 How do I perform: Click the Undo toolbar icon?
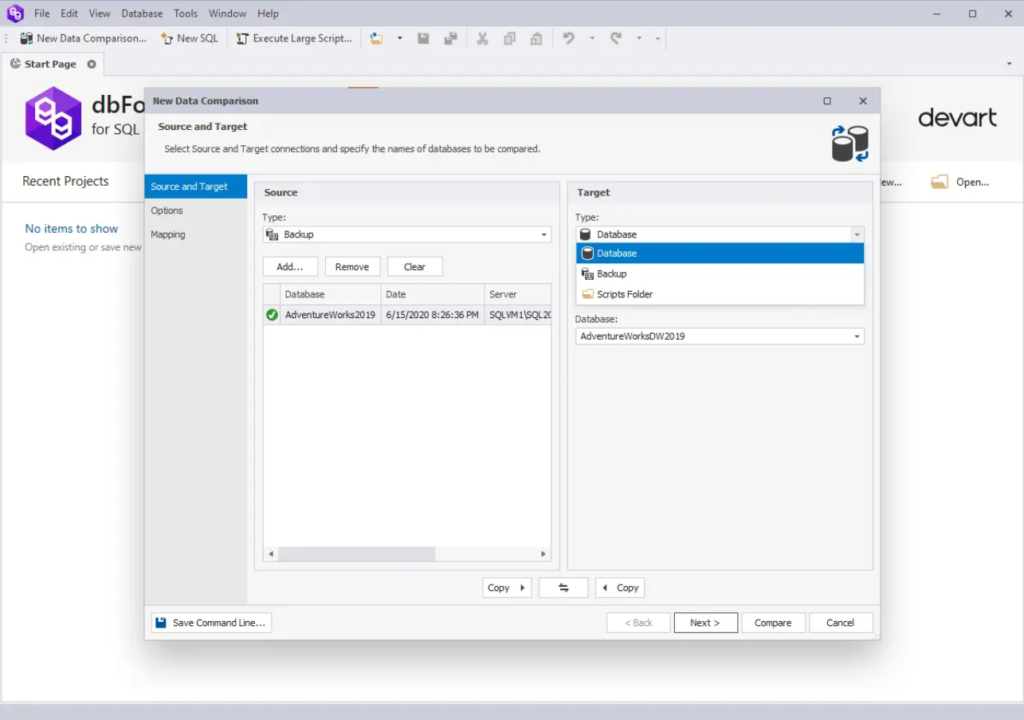click(567, 38)
